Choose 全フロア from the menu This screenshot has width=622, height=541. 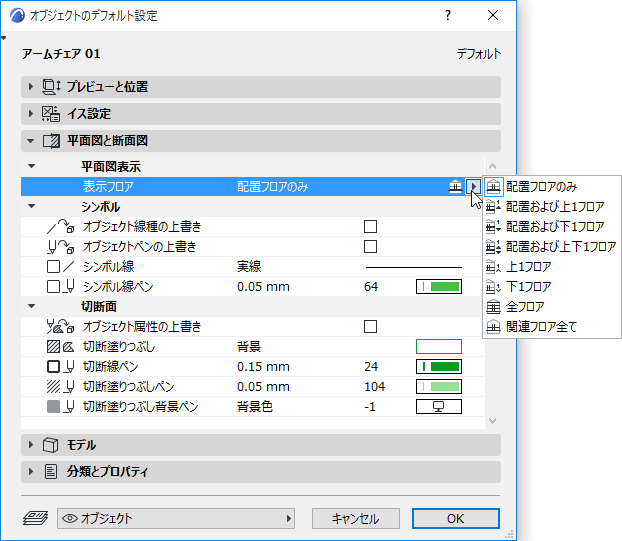(552, 307)
